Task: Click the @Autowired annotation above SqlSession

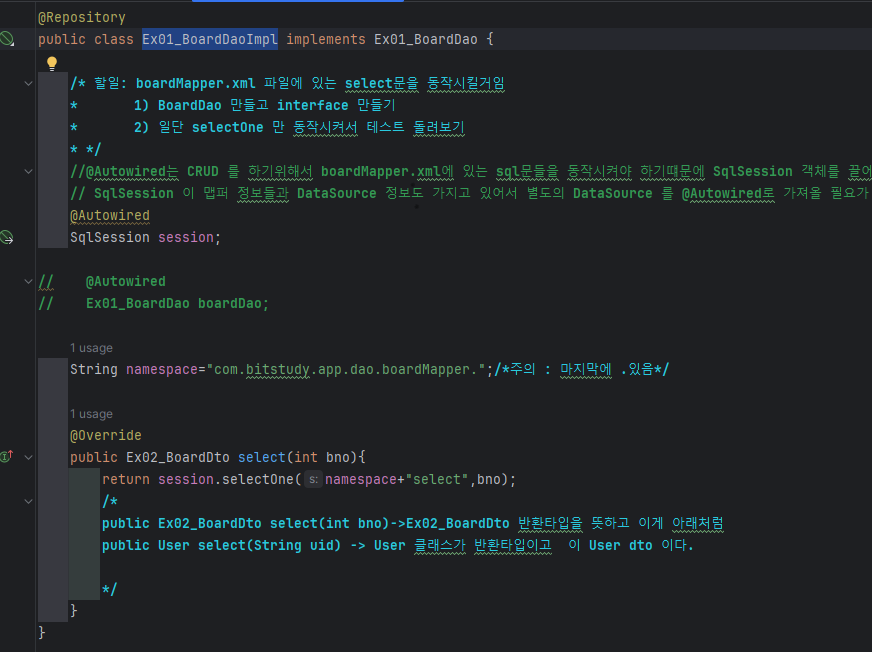Action: point(110,215)
